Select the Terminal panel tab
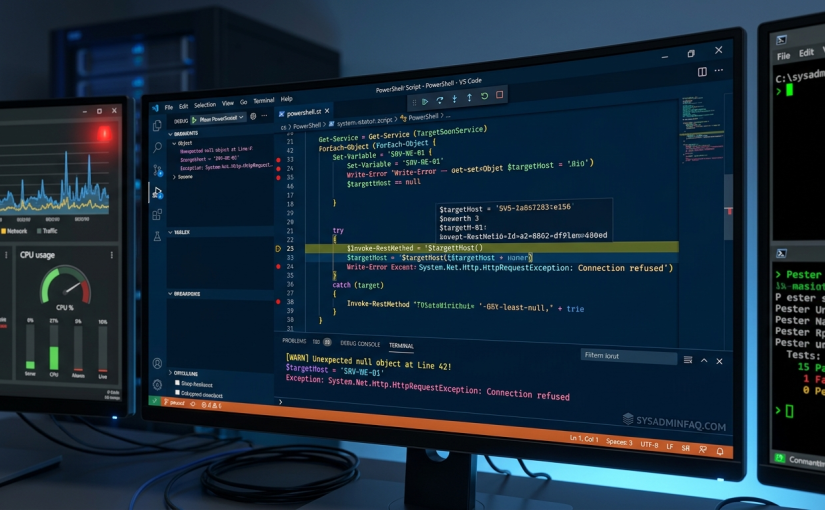The image size is (825, 510). 401,346
